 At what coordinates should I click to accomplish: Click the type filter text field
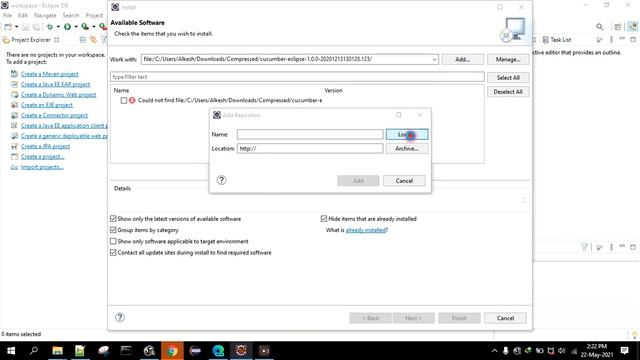click(x=297, y=77)
